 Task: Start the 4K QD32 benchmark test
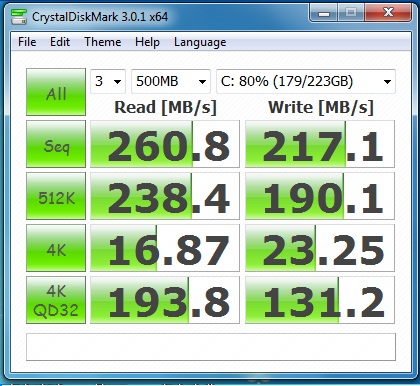point(56,300)
